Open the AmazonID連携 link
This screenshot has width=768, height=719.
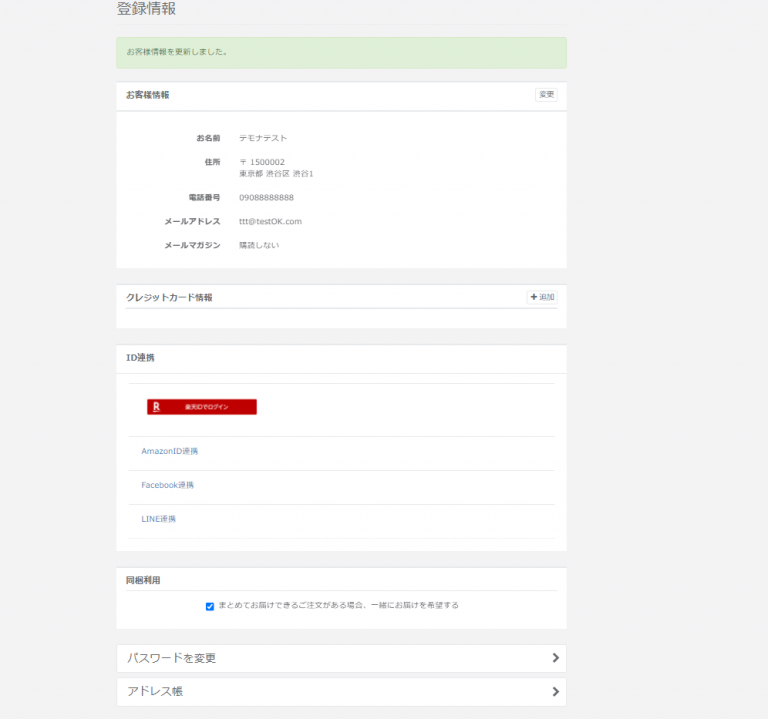pyautogui.click(x=169, y=451)
